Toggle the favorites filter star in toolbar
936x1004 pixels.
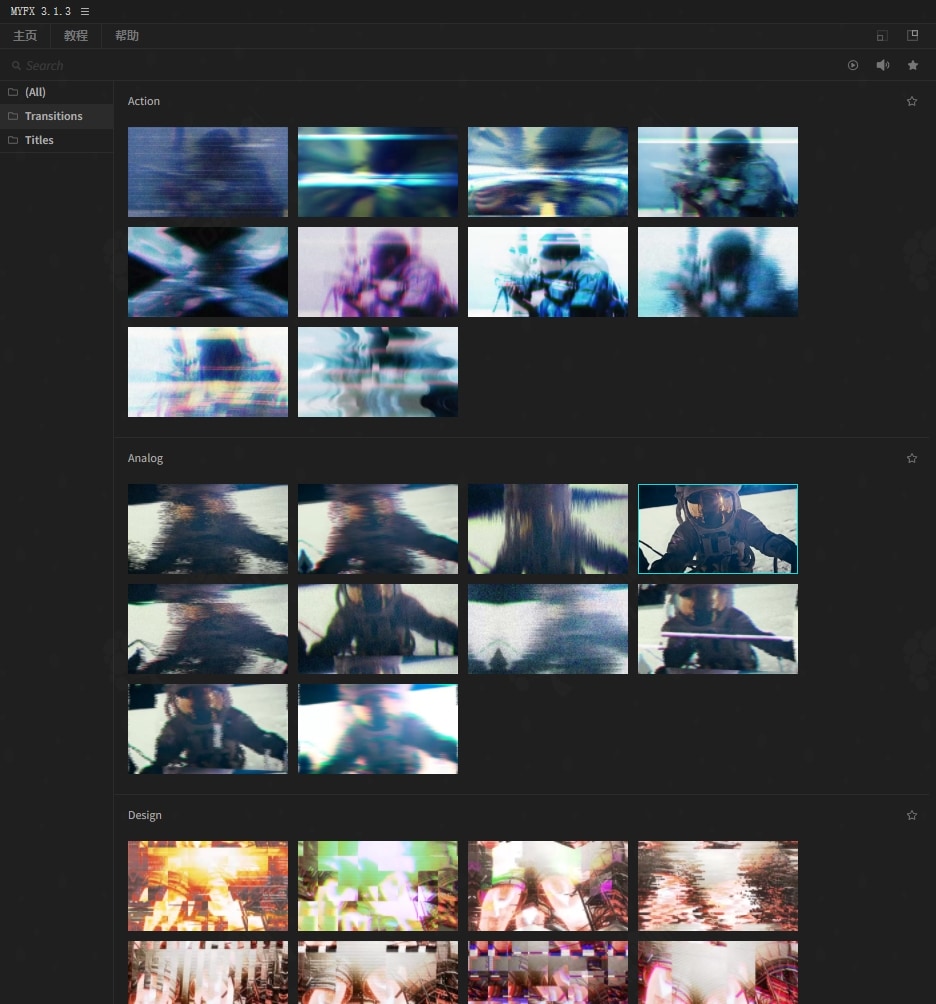pyautogui.click(x=913, y=65)
